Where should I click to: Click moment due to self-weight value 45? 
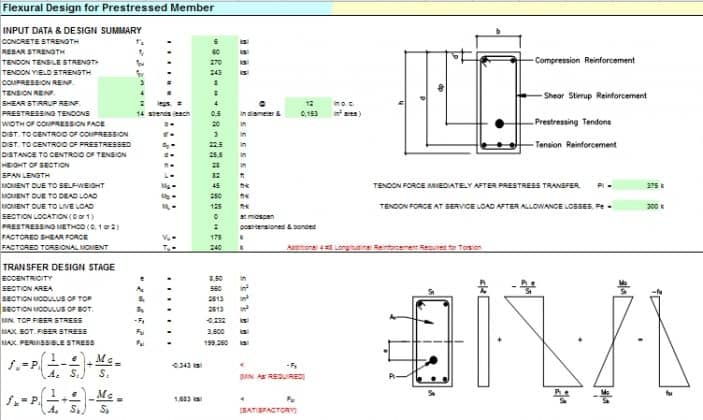215,186
